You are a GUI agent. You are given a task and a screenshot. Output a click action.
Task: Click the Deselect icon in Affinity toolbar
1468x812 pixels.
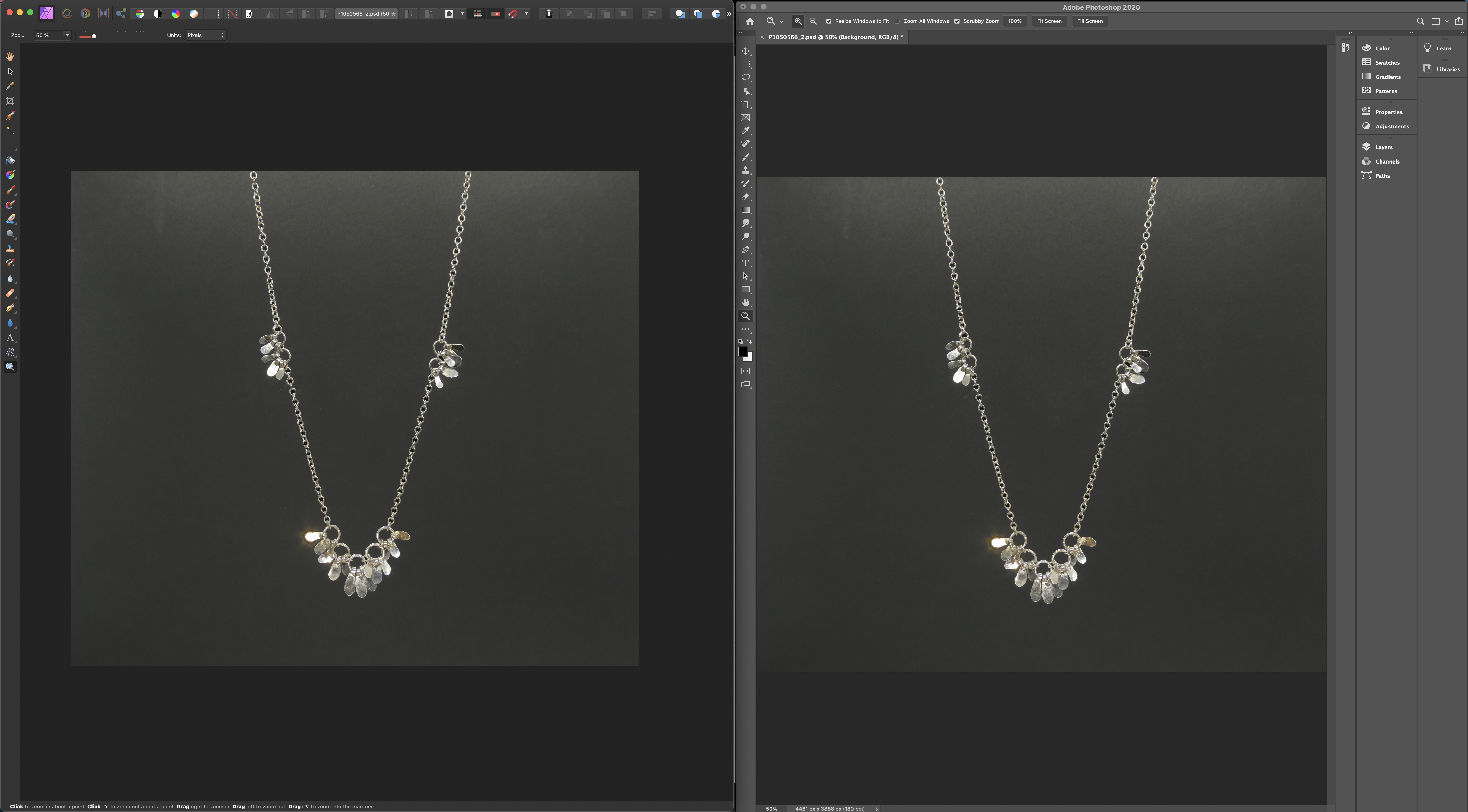(x=232, y=14)
